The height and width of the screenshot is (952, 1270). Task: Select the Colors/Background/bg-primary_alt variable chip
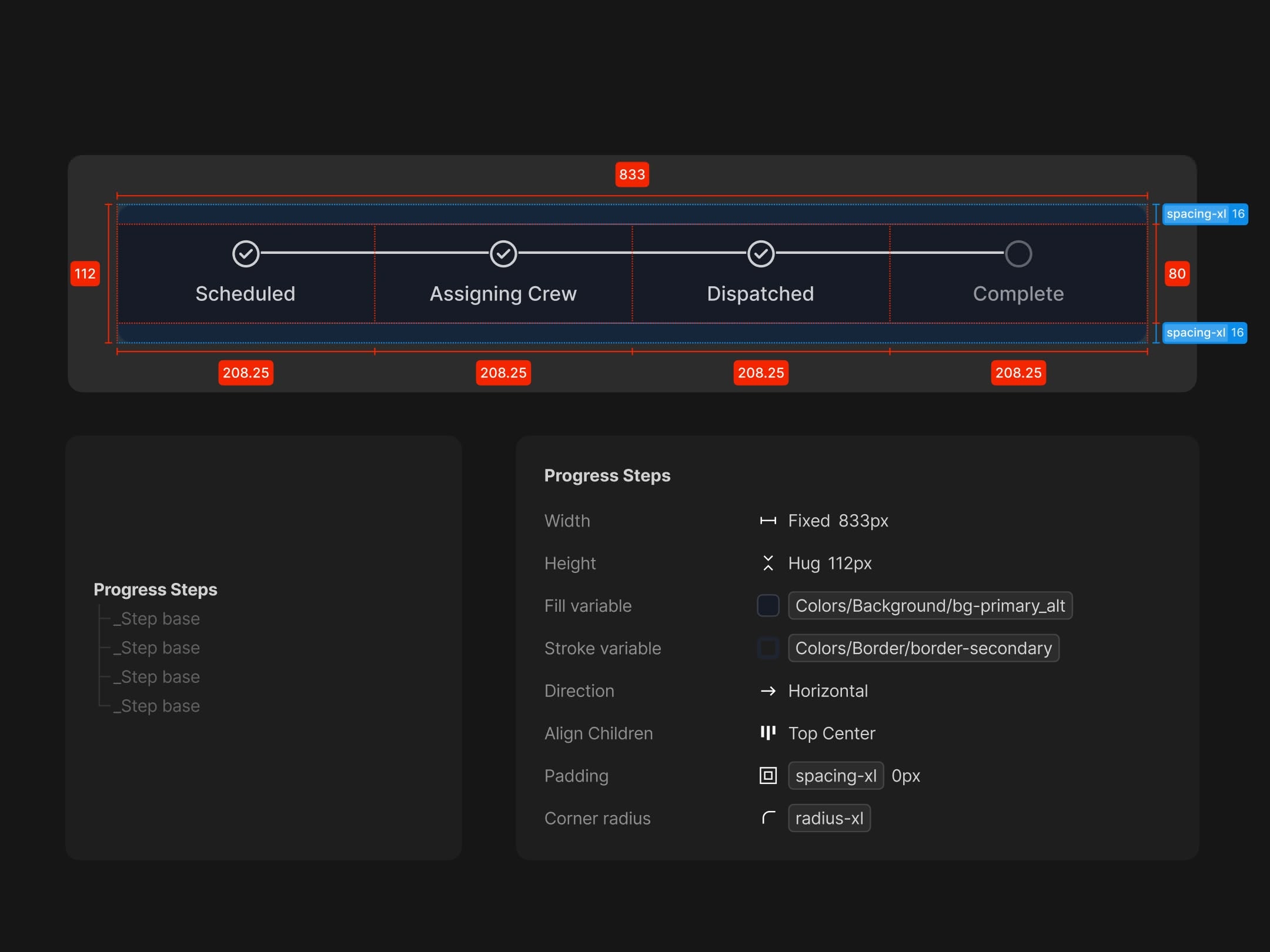point(930,606)
